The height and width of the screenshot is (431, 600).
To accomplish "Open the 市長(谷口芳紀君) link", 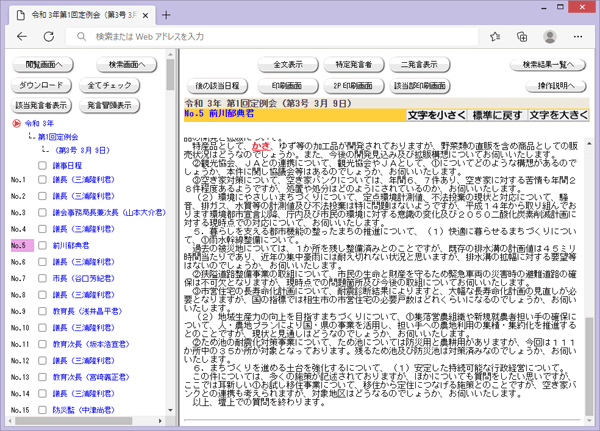I will 83,278.
